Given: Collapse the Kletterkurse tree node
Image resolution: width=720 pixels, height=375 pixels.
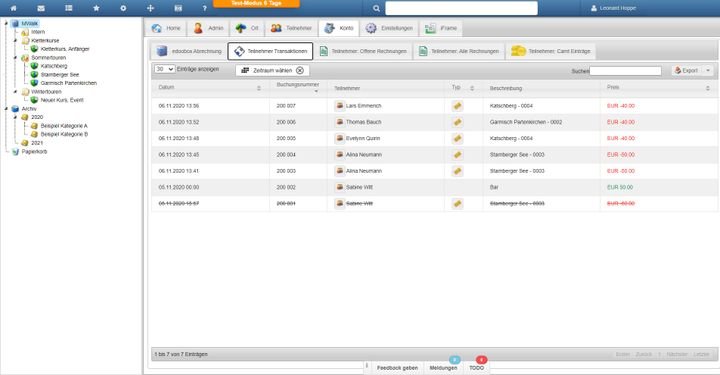Looking at the screenshot, I should coord(15,40).
